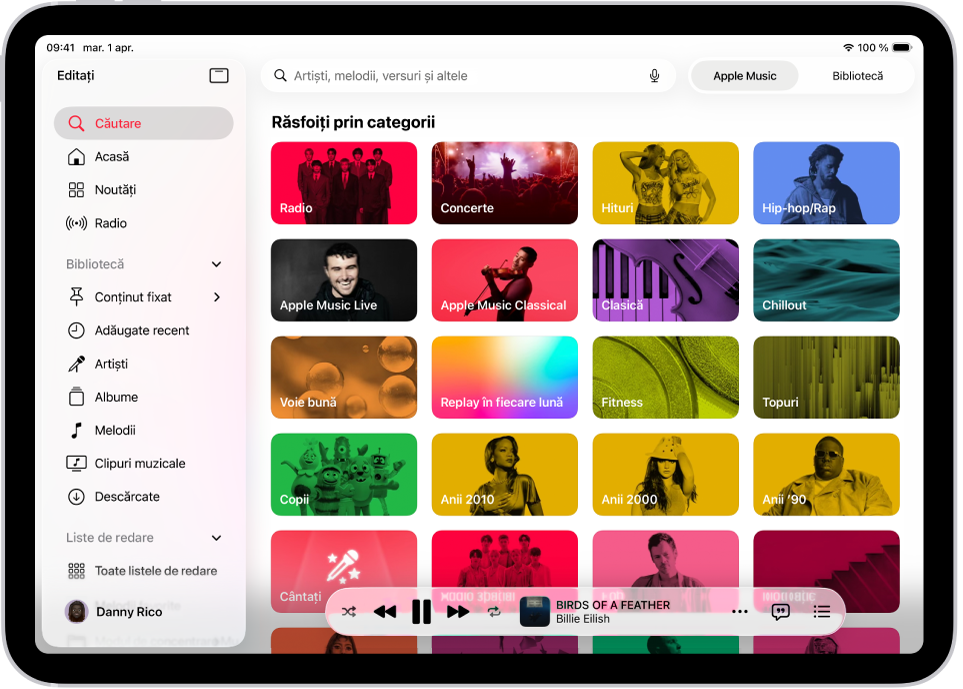This screenshot has height=689, width=963.
Task: Toggle shuffle in the mini player
Action: (349, 612)
